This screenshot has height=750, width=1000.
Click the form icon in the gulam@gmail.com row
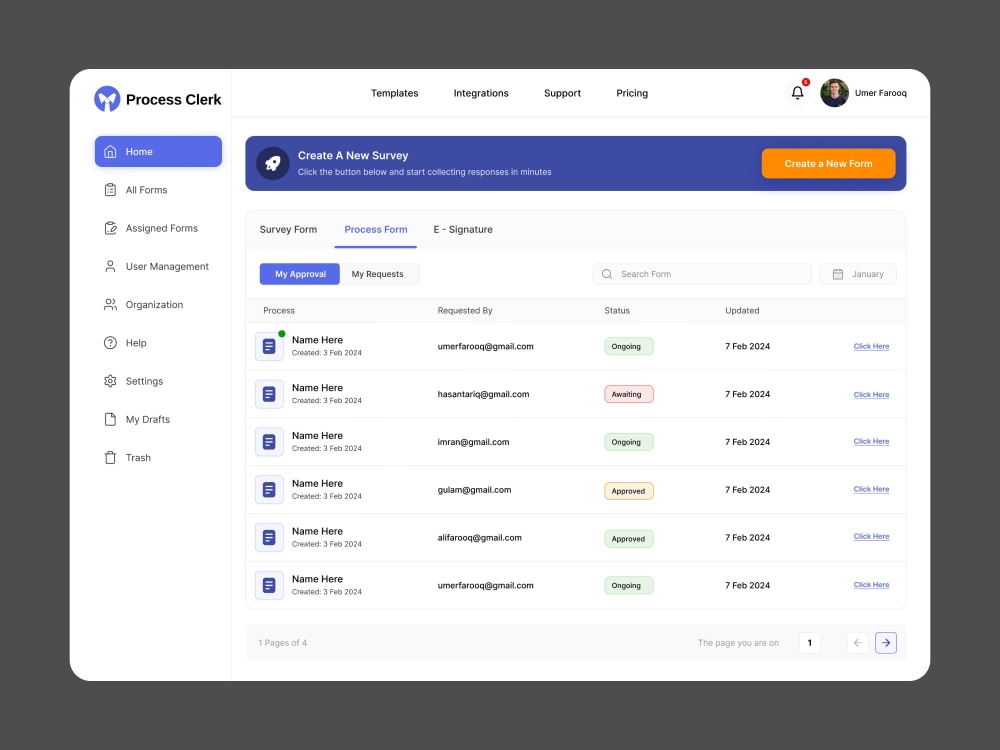pyautogui.click(x=269, y=490)
